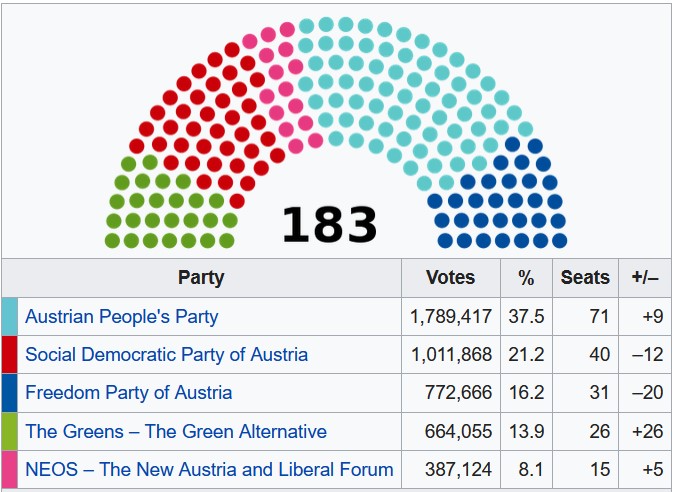Click the 1,789,417 votes cell
The image size is (679, 492).
(451, 317)
